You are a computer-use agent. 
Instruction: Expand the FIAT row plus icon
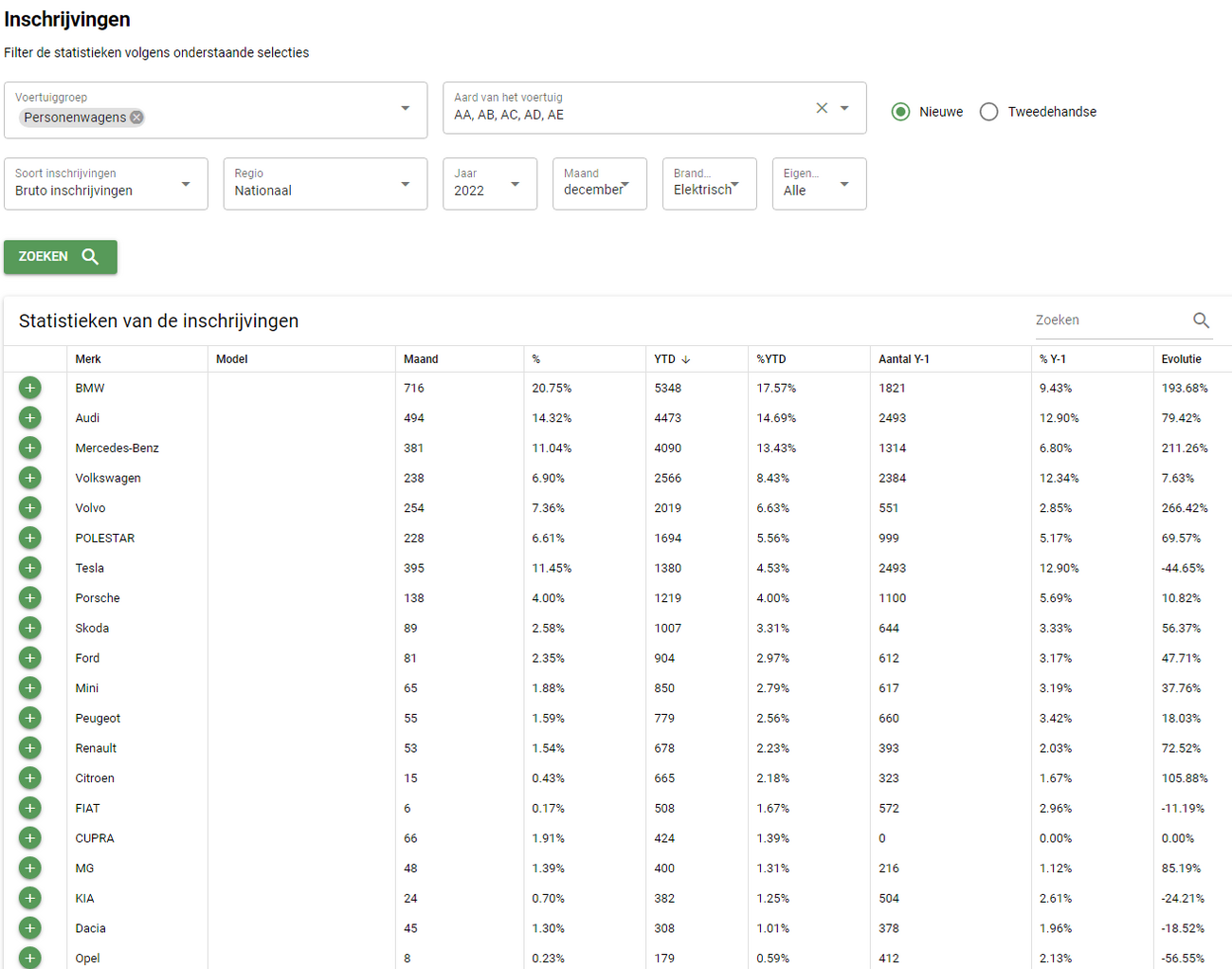click(x=30, y=808)
